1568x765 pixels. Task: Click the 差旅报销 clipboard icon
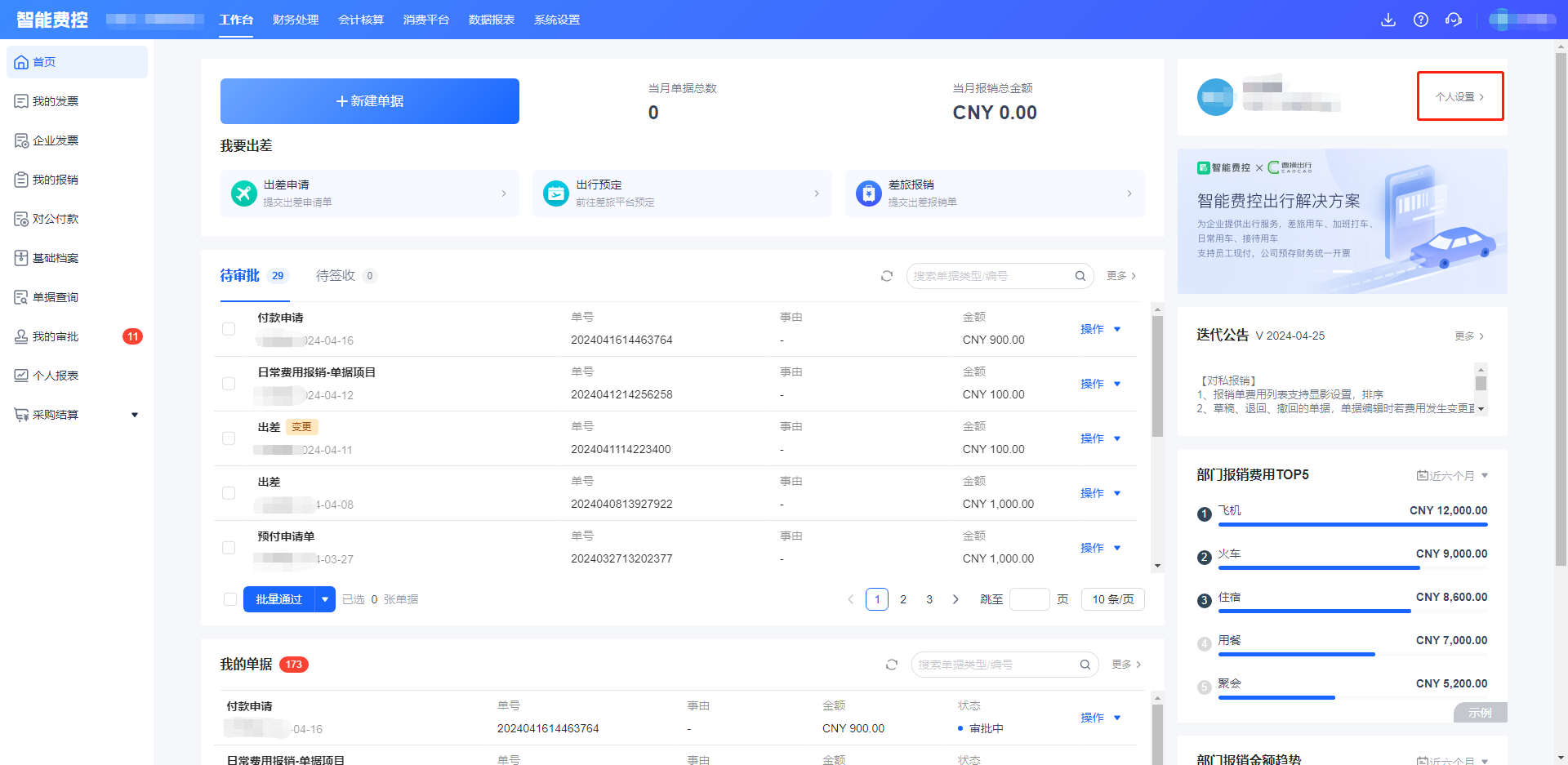pos(868,193)
